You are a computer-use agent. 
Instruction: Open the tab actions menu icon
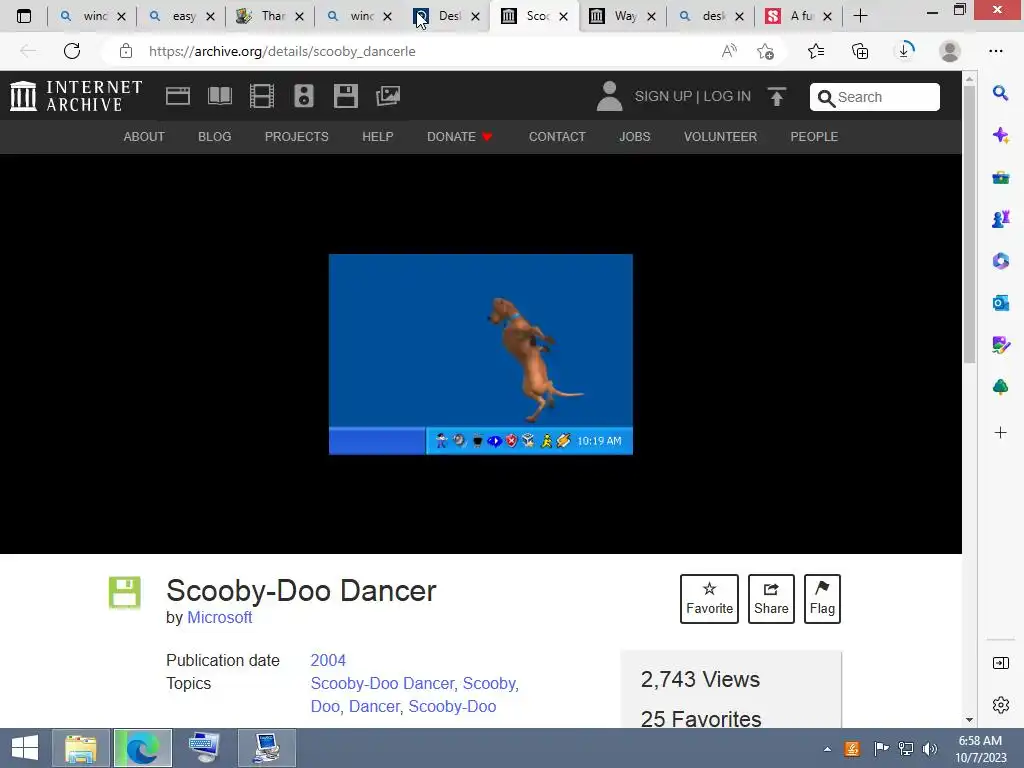coord(24,16)
